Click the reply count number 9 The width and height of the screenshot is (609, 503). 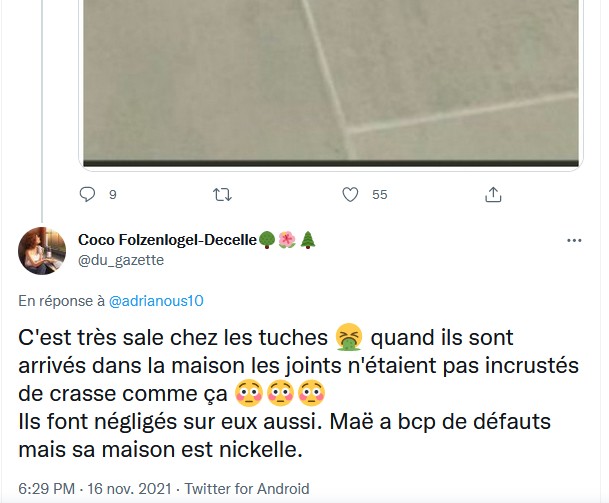click(x=112, y=195)
